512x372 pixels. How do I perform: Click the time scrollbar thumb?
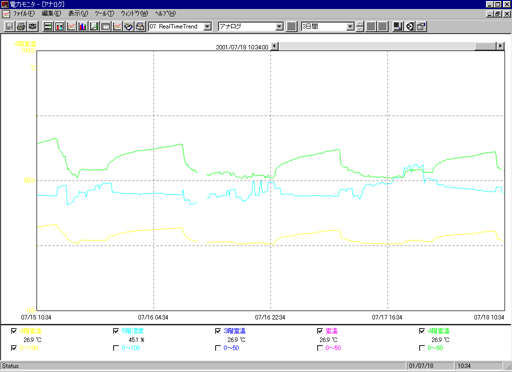(x=485, y=46)
